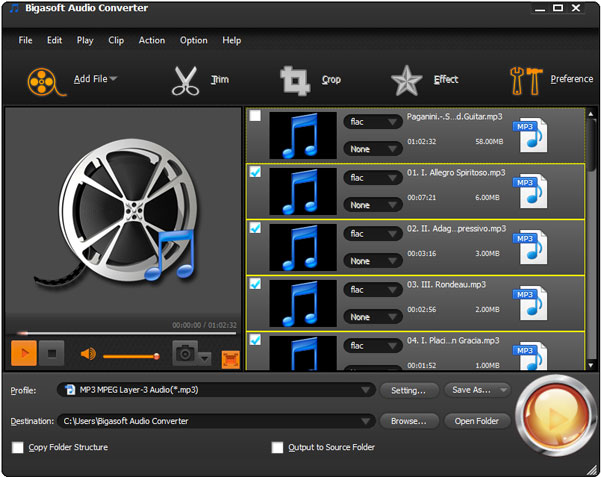
Task: Uncheck the 02. II. Adag...pressivo checkbox
Action: [x=255, y=227]
